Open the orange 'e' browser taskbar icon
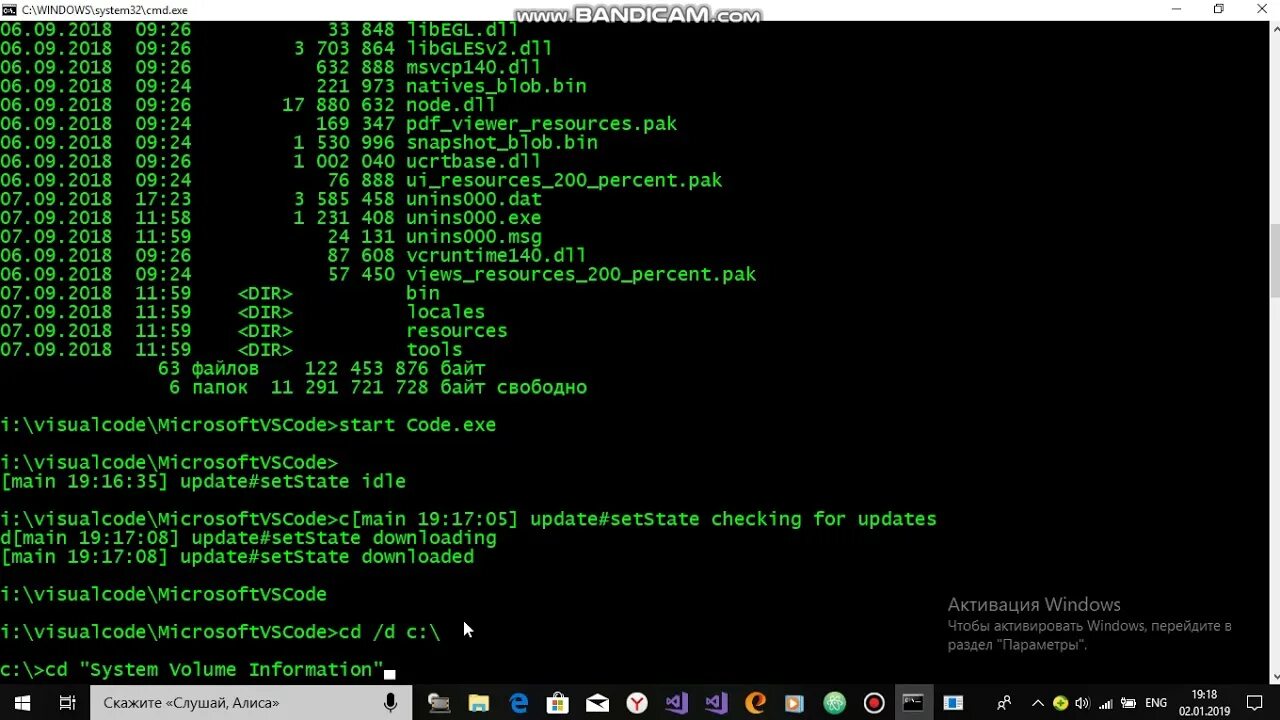The width and height of the screenshot is (1280, 720). [x=755, y=703]
